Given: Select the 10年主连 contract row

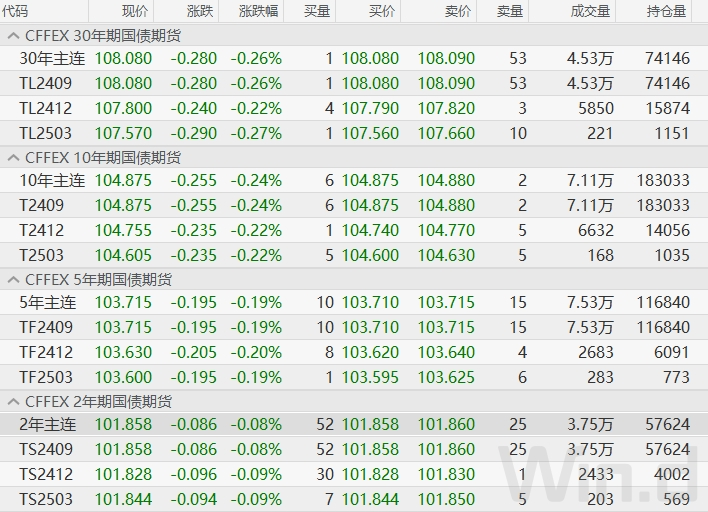Looking at the screenshot, I should [354, 181].
